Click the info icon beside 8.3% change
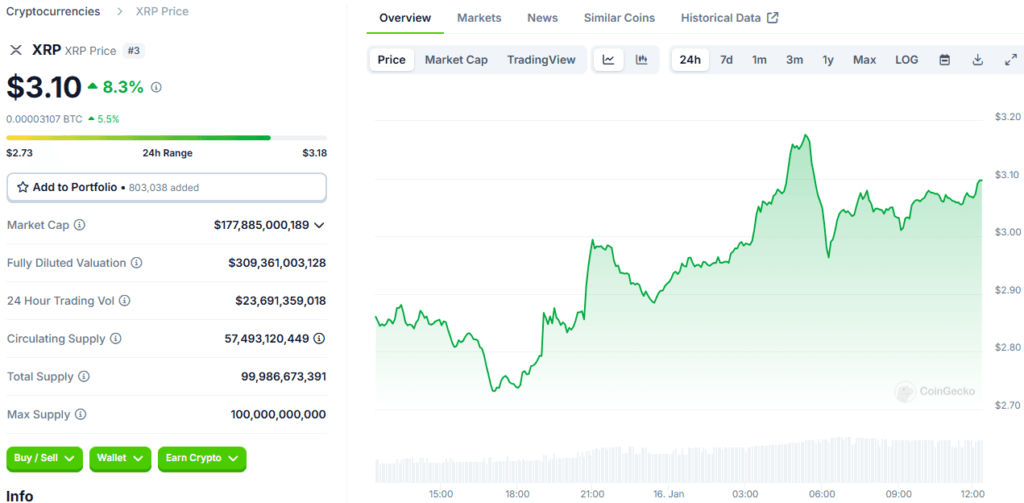Screen dimensions: 1024x503 (x=156, y=87)
